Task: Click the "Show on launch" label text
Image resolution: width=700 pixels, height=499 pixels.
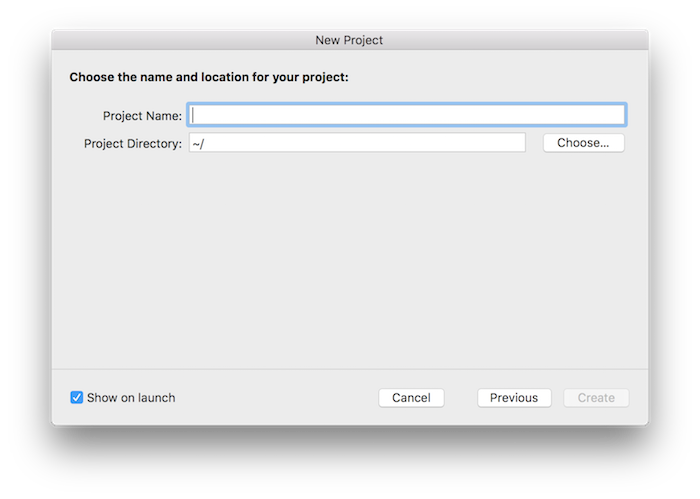Action: click(x=131, y=398)
